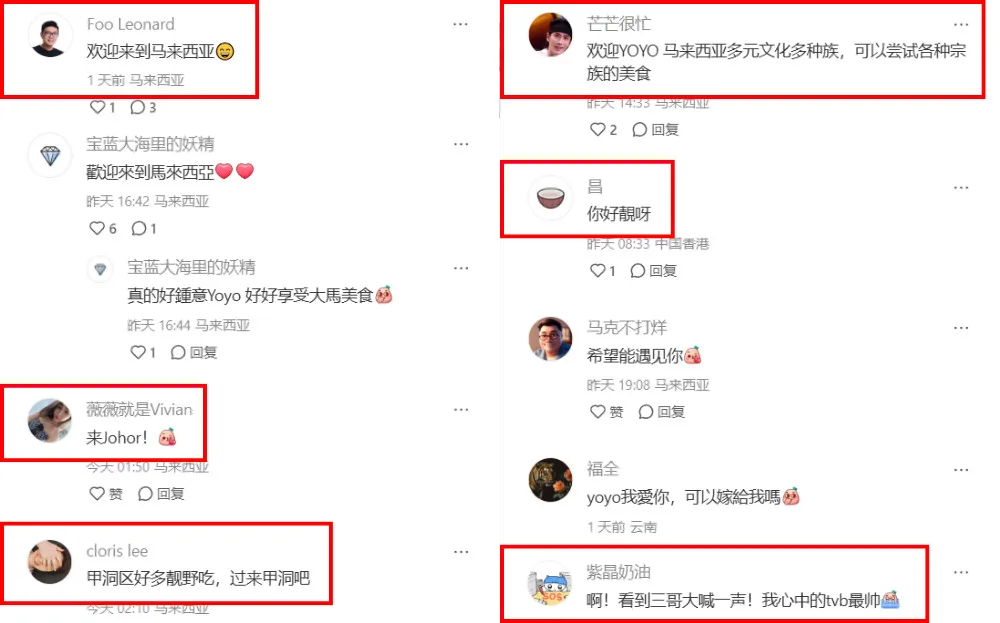
Task: Reply to 芒芒很忙's comment
Action: (640, 129)
